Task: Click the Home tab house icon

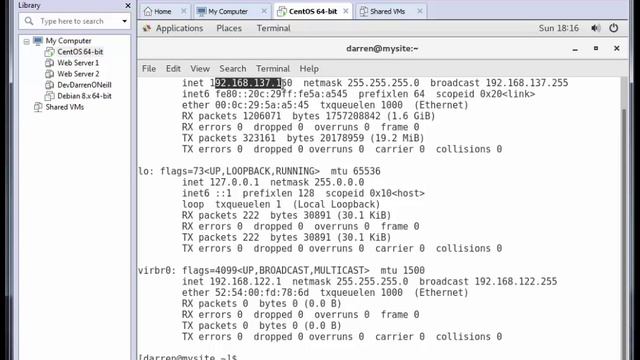Action: (148, 11)
